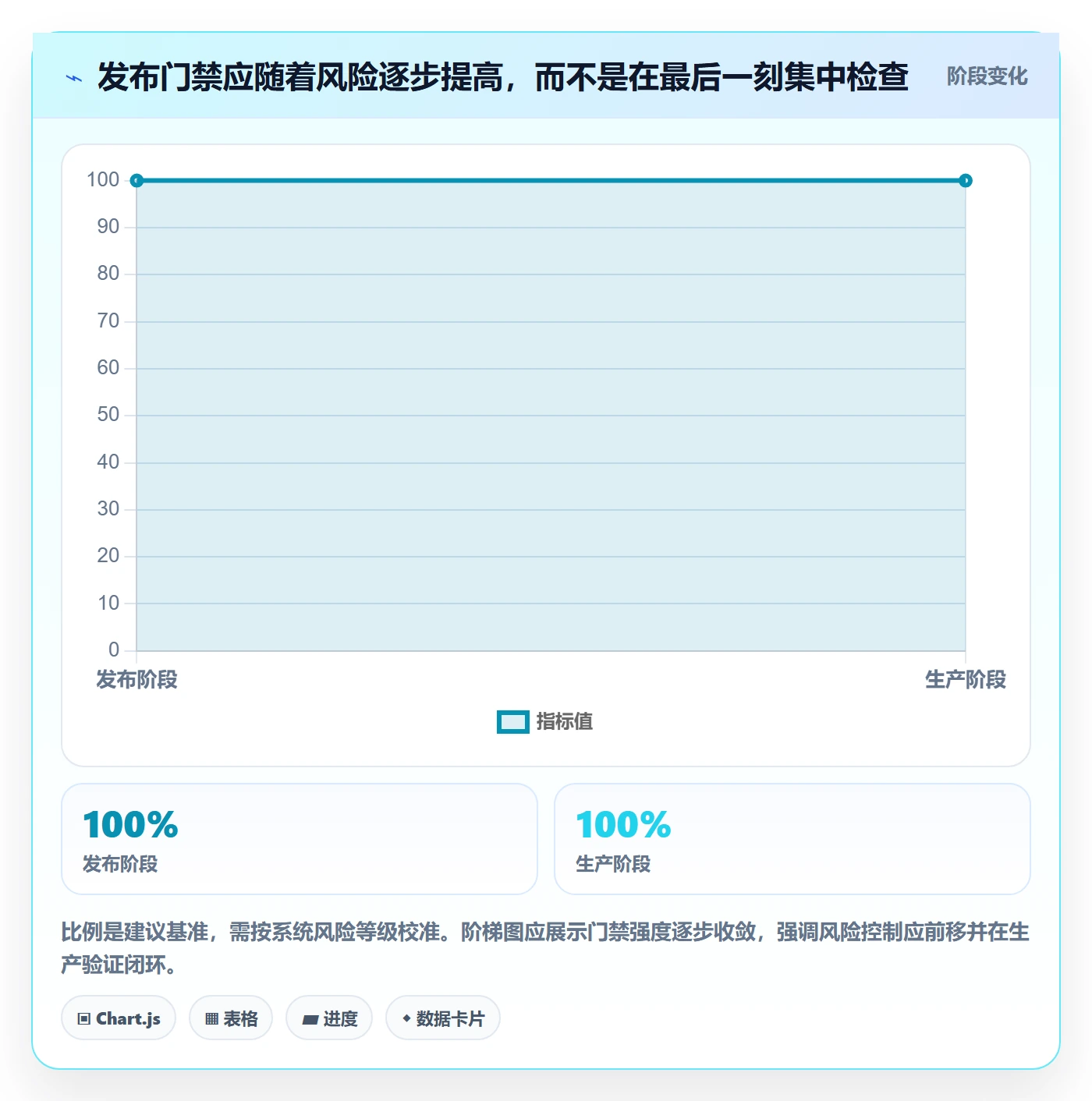The image size is (1092, 1101).
Task: Select the 发布阶段 data point on the chart
Action: (136, 181)
